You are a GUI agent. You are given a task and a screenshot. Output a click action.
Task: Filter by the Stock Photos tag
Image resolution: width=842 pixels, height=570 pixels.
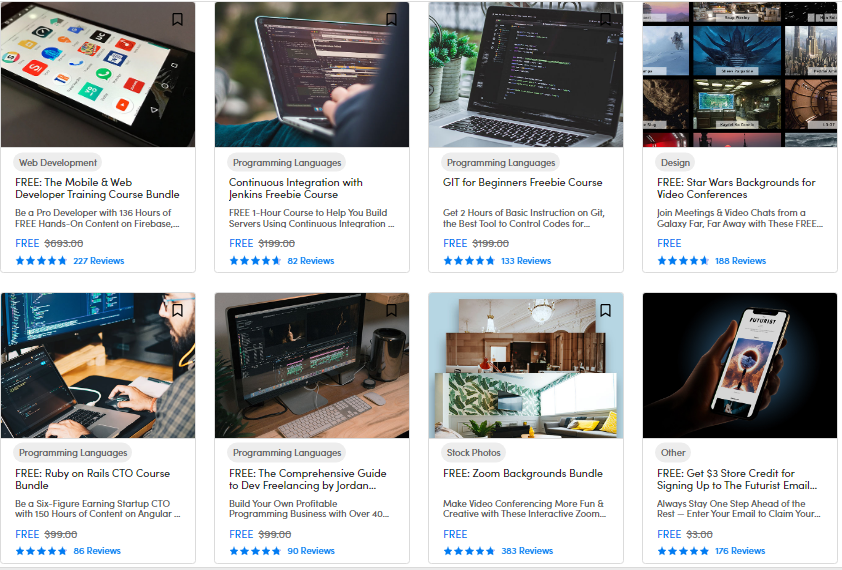pyautogui.click(x=472, y=453)
